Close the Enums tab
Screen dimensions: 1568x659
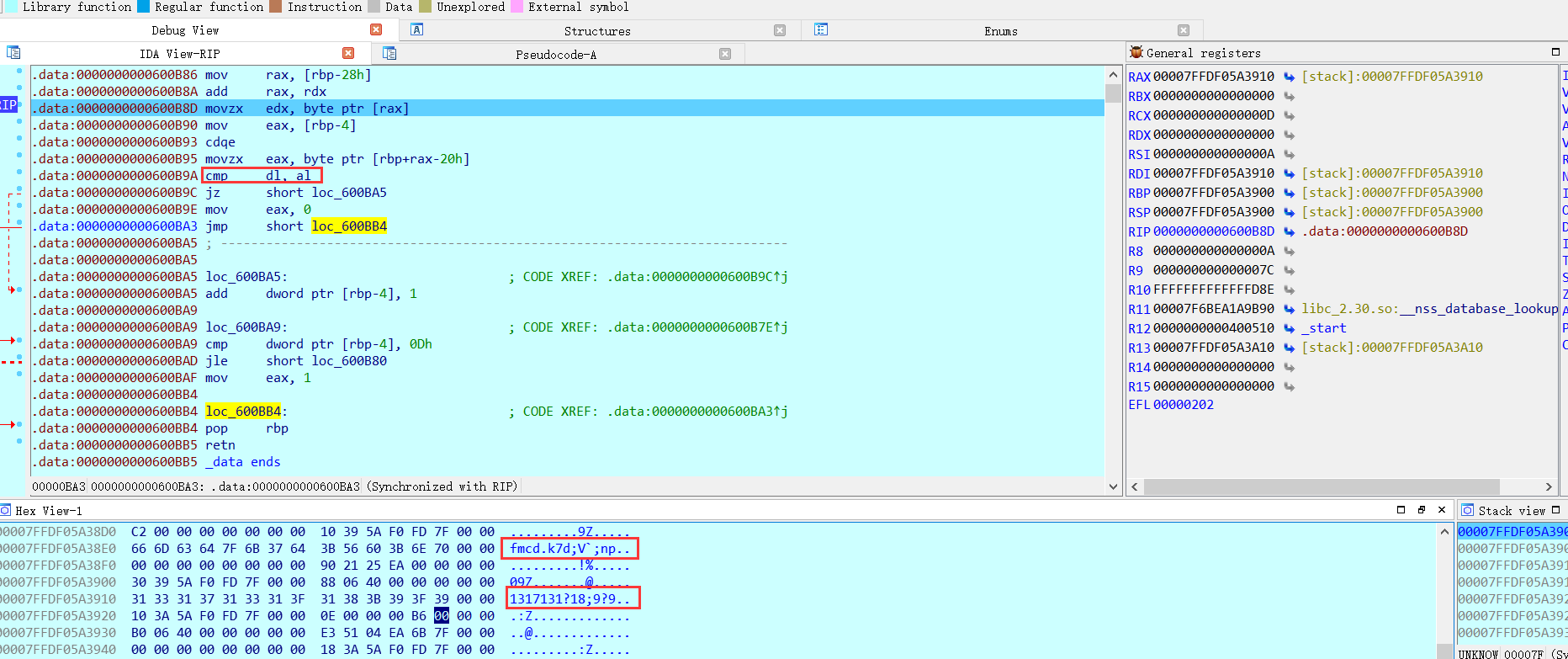click(1184, 30)
